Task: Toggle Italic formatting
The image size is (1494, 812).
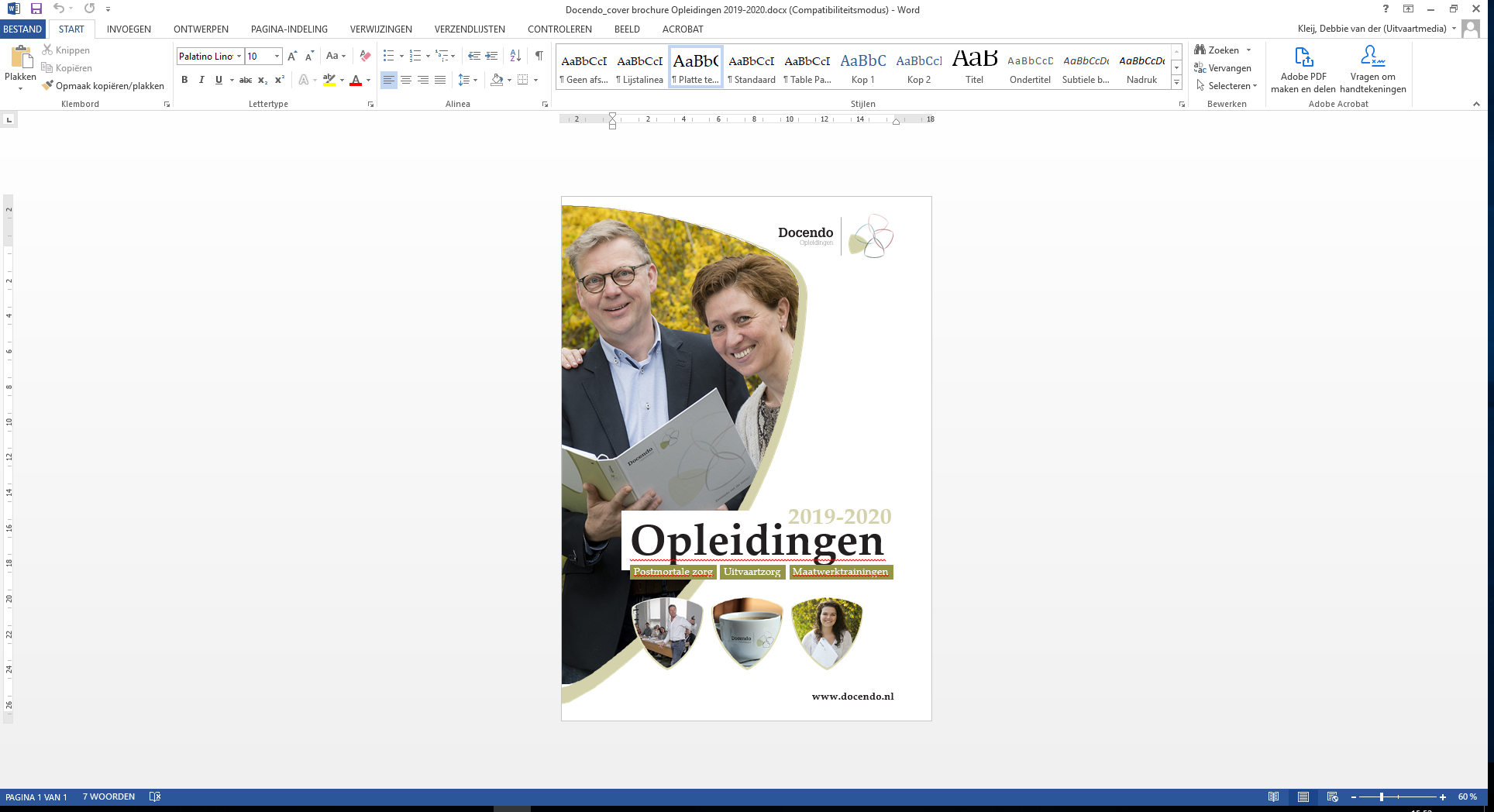Action: click(x=201, y=80)
